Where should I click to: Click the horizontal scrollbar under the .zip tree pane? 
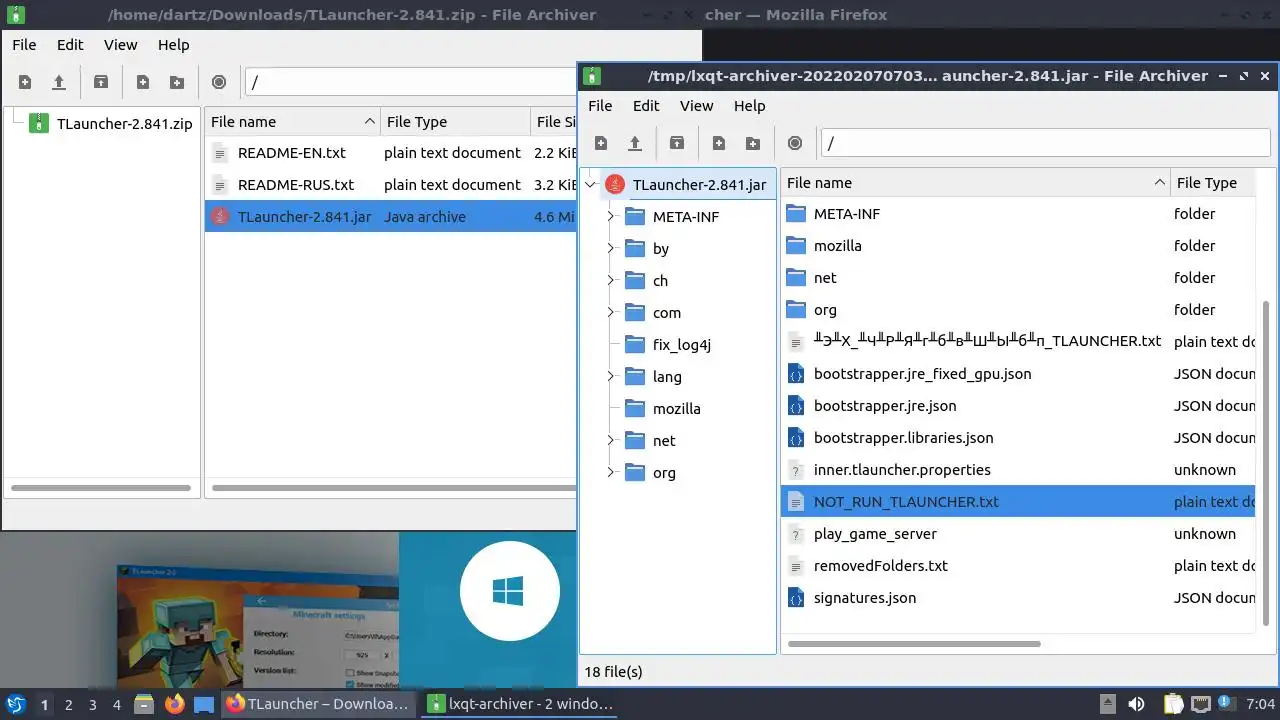click(x=100, y=488)
